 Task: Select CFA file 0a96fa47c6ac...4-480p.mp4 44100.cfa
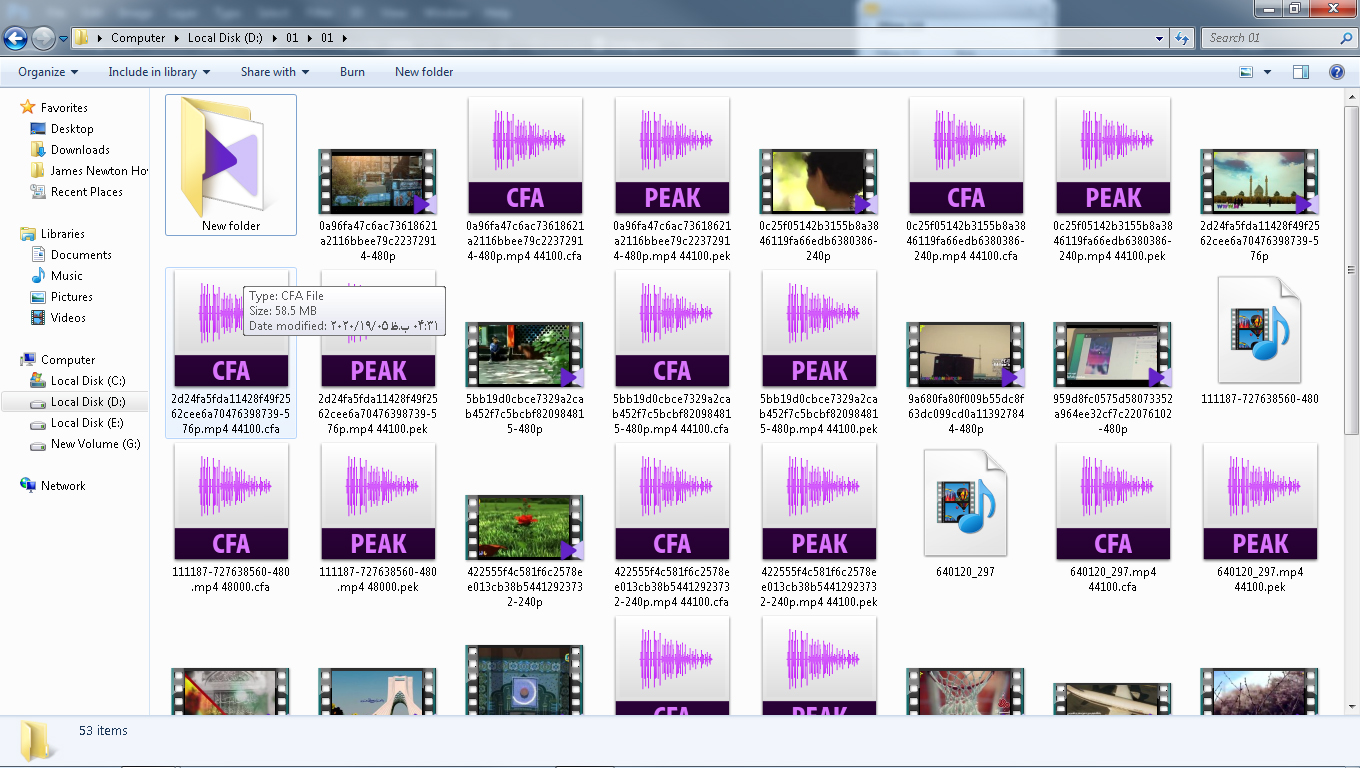(525, 156)
